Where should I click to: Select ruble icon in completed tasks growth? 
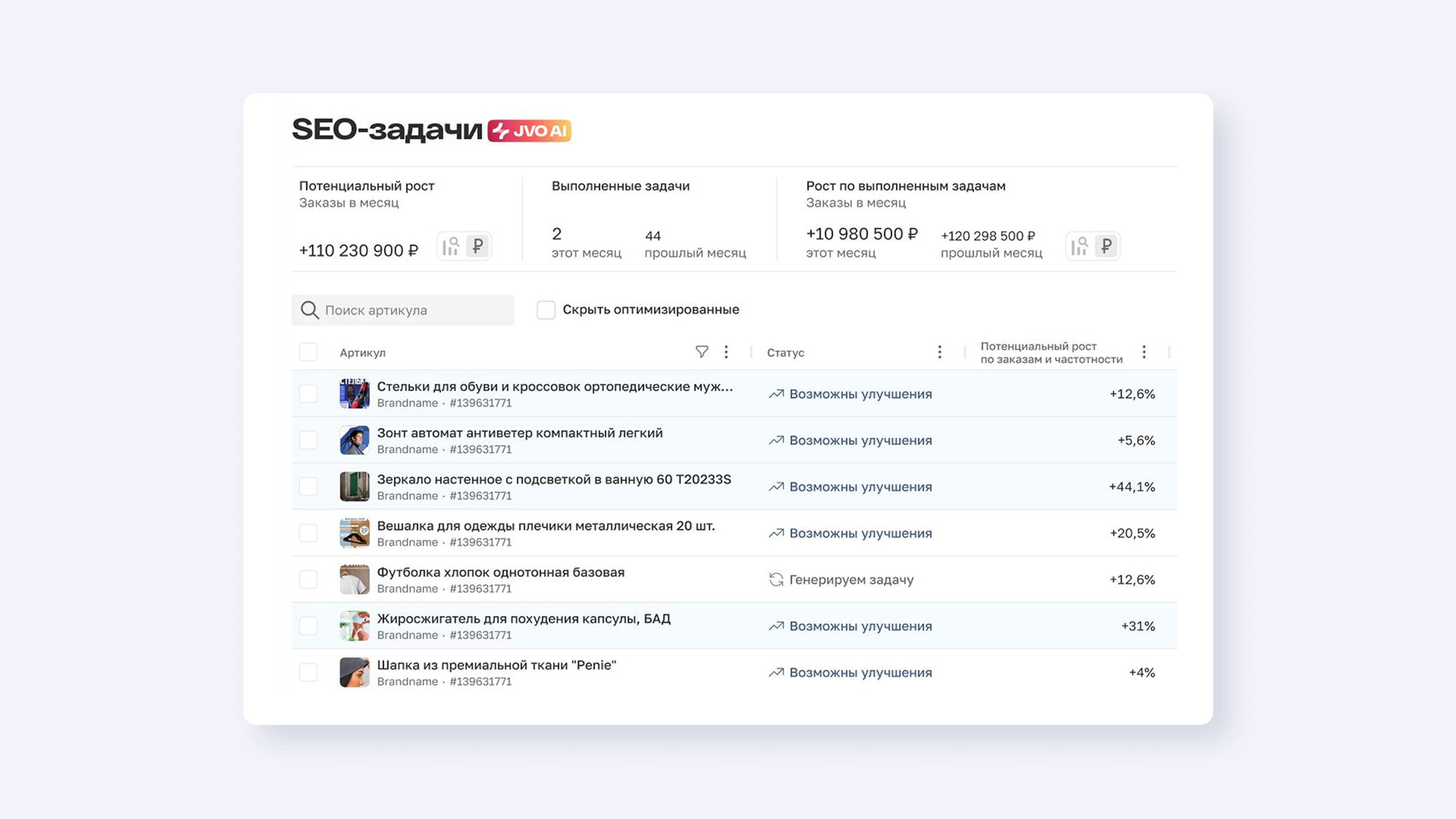pos(1106,246)
